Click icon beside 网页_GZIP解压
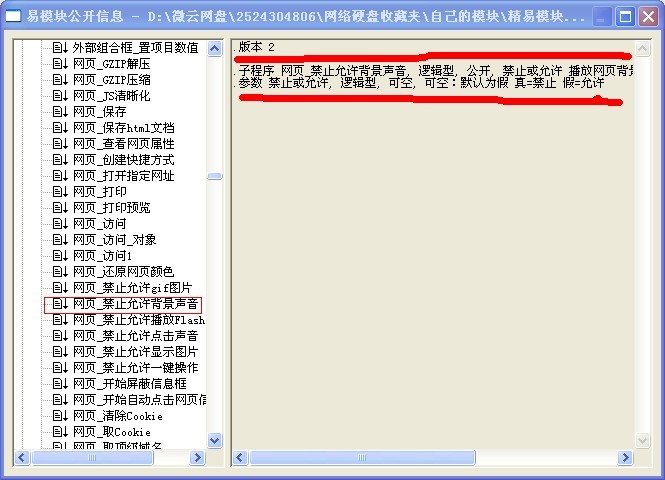The width and height of the screenshot is (665, 480). (x=60, y=64)
